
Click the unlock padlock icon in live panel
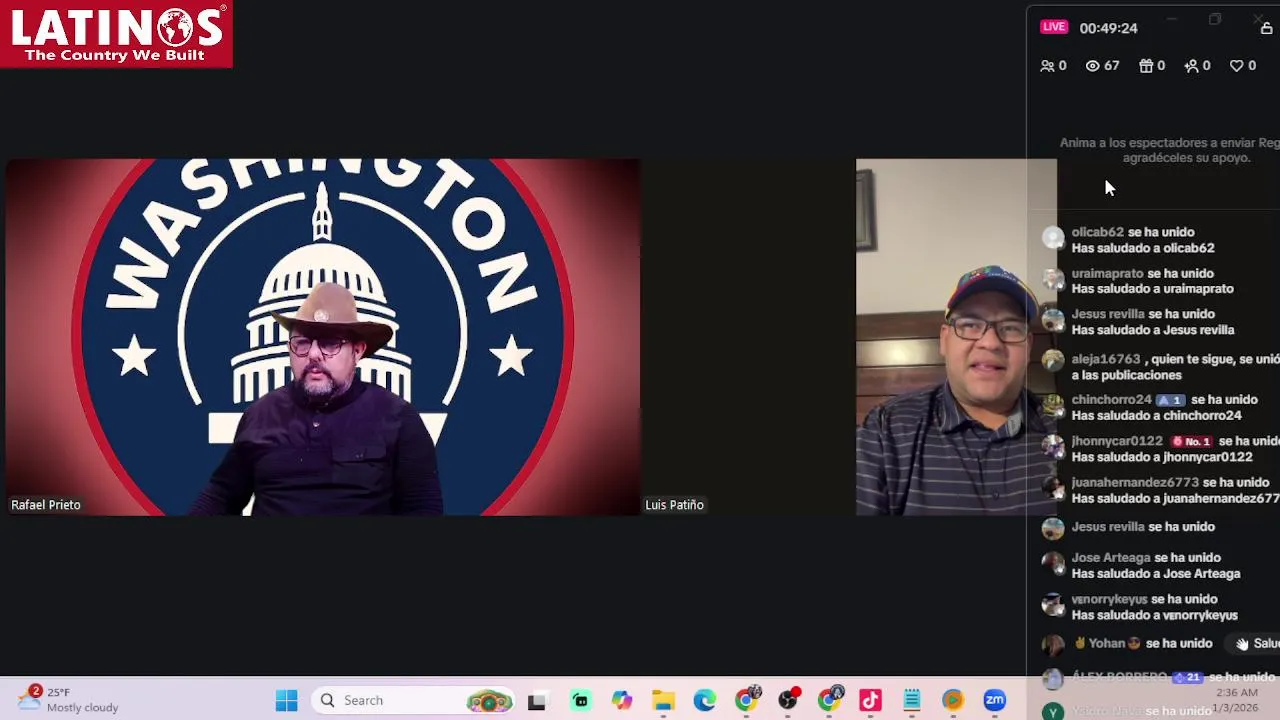[x=1266, y=28]
